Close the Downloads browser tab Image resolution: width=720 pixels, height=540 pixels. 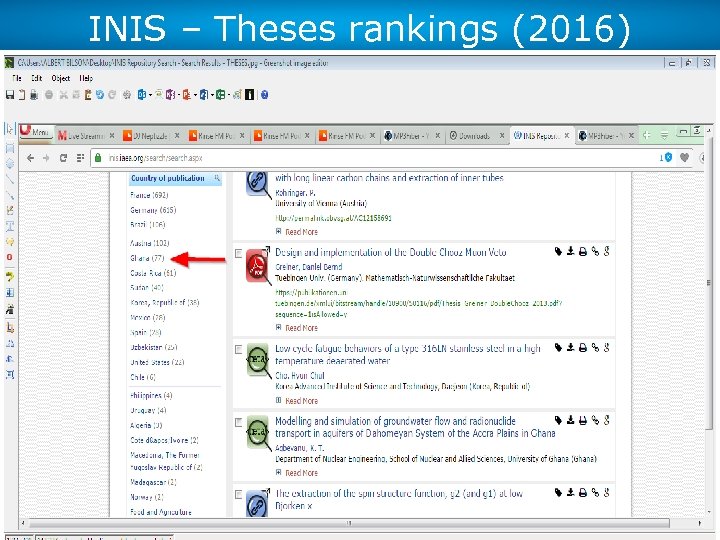502,135
